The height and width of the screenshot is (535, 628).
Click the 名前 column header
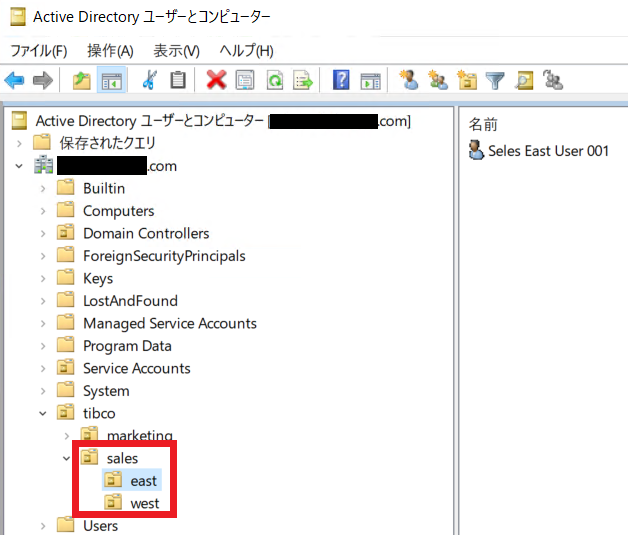pyautogui.click(x=483, y=125)
